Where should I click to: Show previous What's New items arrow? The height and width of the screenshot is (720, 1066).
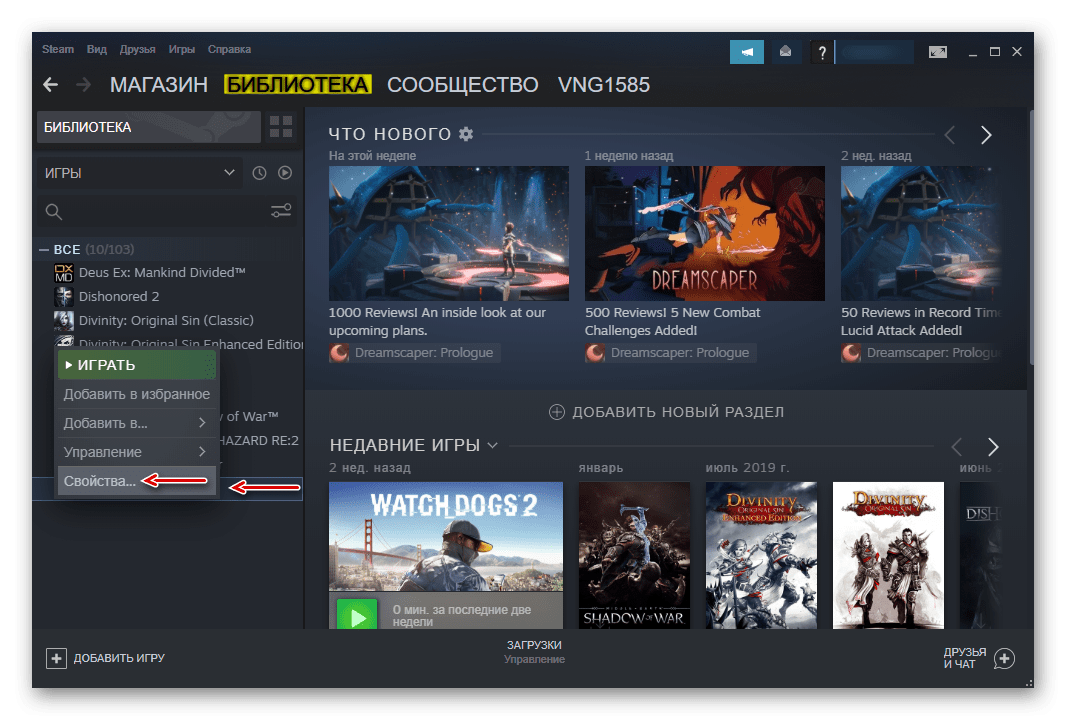point(950,135)
